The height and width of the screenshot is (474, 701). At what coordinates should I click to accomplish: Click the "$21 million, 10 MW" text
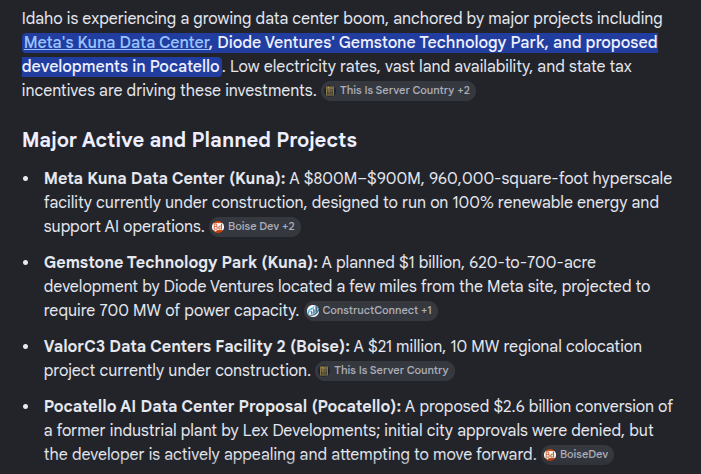pos(433,347)
